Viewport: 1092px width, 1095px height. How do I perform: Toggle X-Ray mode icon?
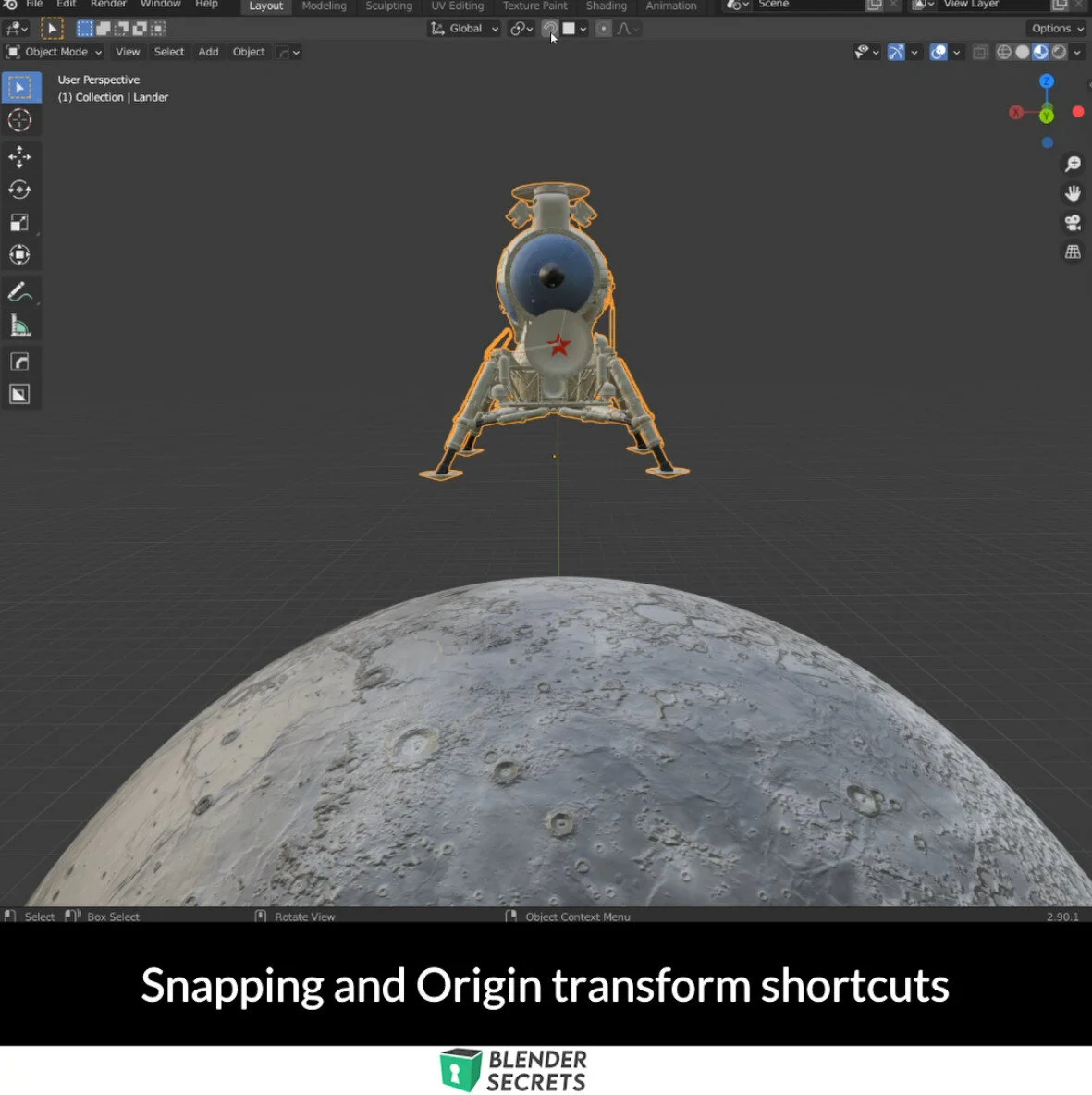pyautogui.click(x=980, y=53)
